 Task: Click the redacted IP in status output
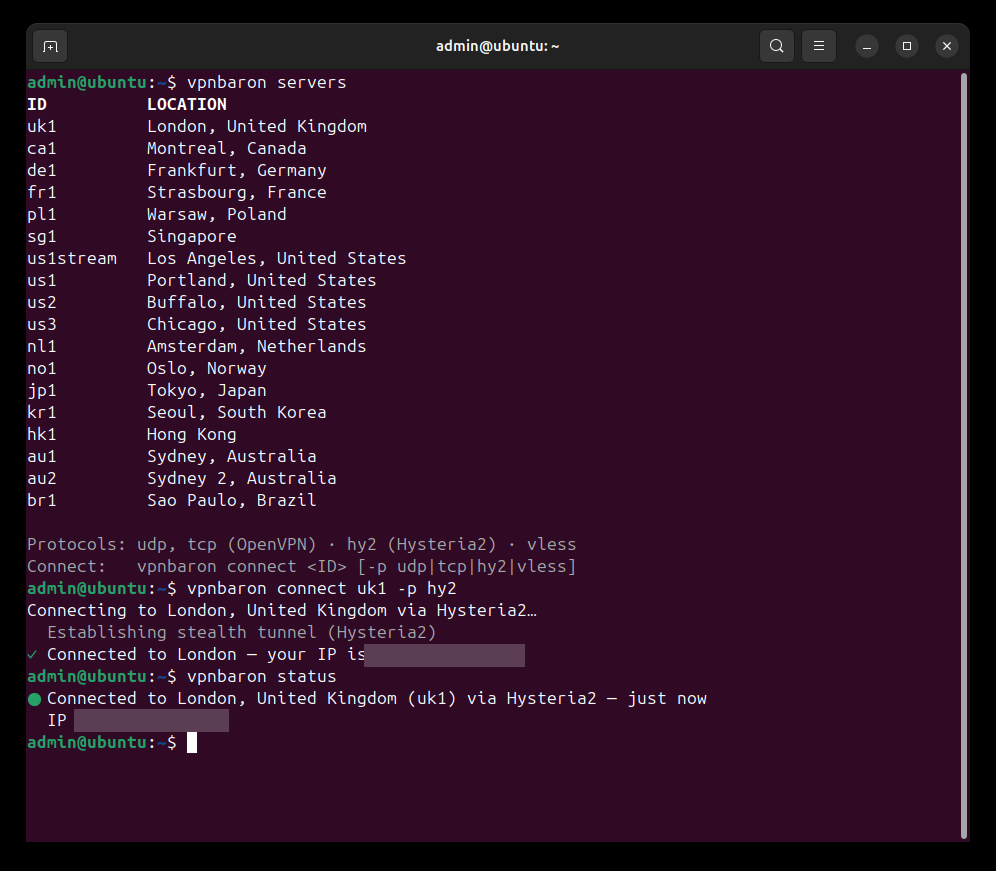click(151, 721)
